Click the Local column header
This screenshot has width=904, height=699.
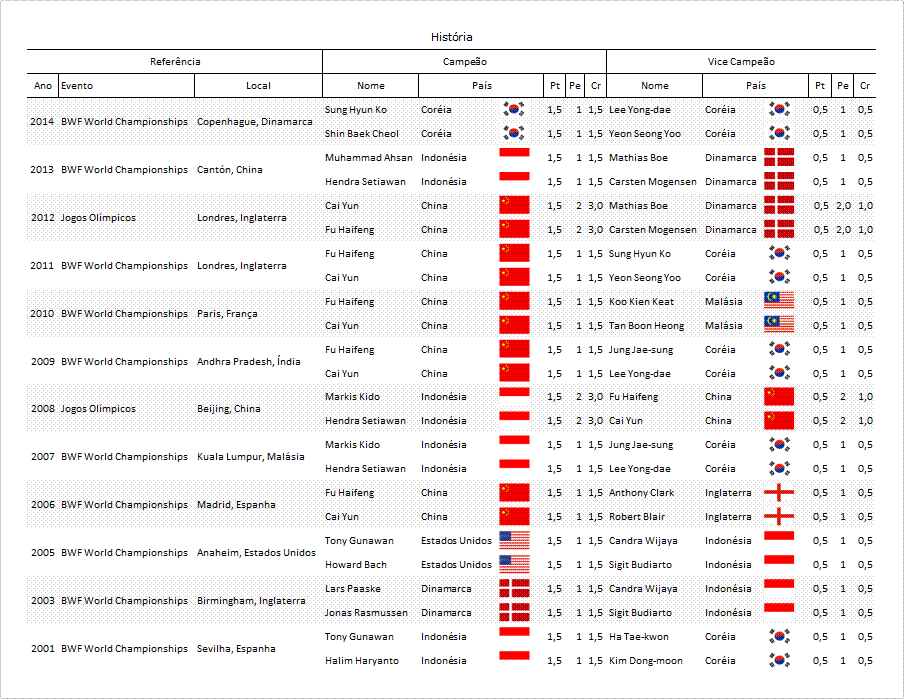(x=258, y=85)
